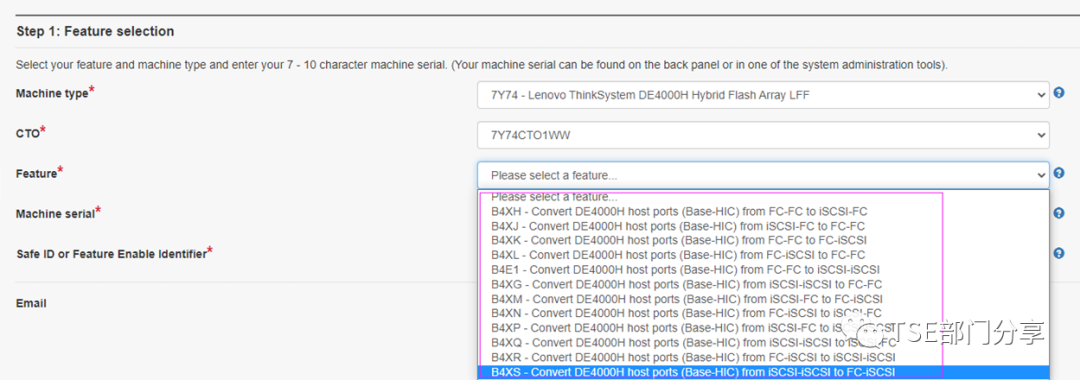Click the help icon beside Machine type
The image size is (1080, 380).
pos(1059,94)
